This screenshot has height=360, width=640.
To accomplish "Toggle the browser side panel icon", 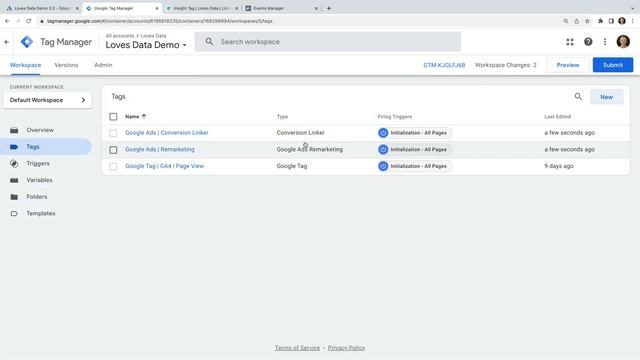I will (611, 21).
